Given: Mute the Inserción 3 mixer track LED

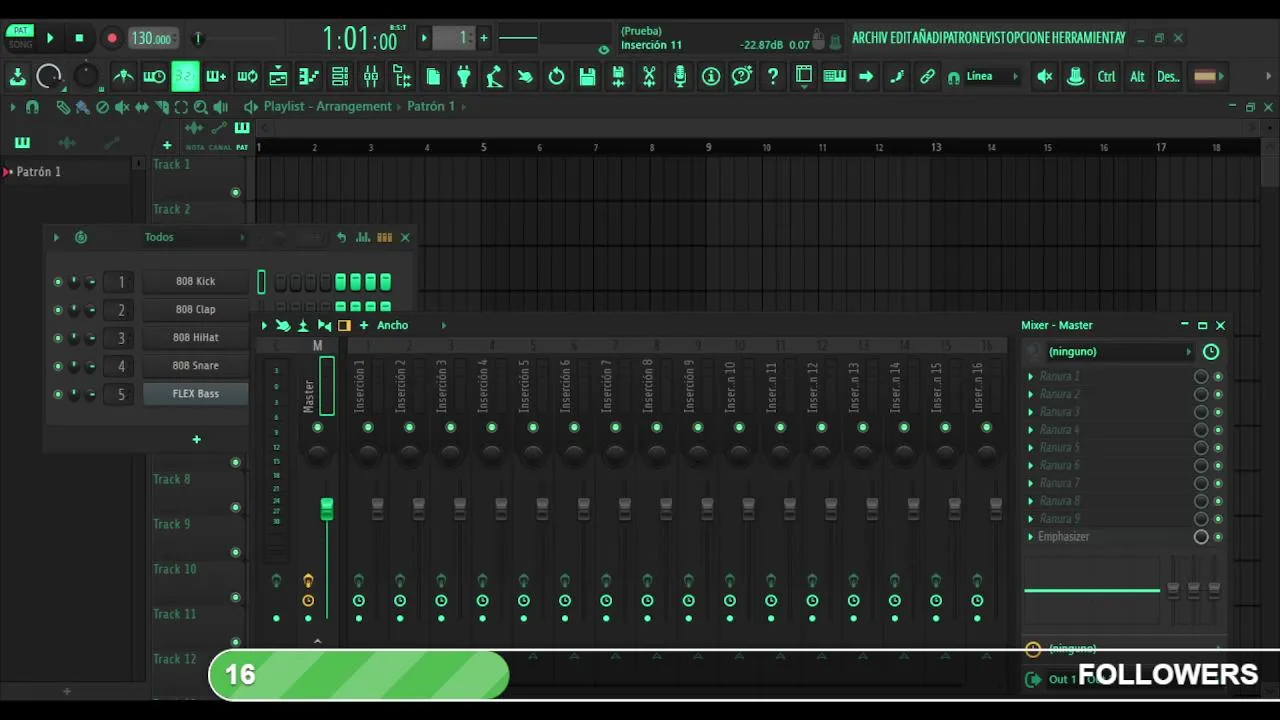Looking at the screenshot, I should click(450, 428).
